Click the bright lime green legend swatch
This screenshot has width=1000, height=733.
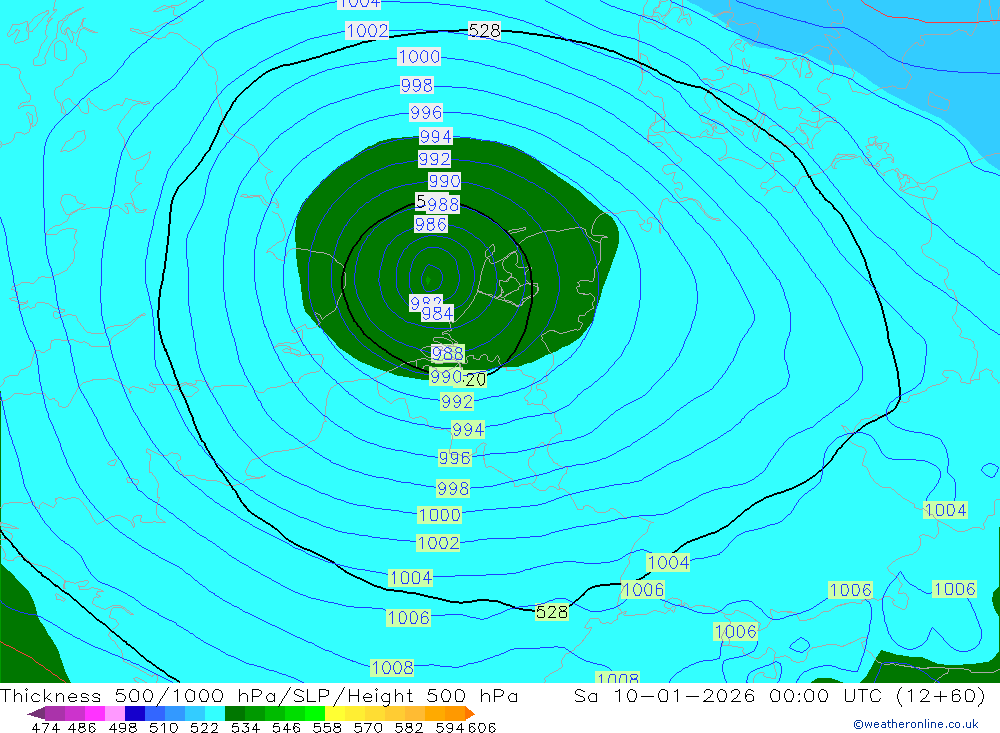315,713
